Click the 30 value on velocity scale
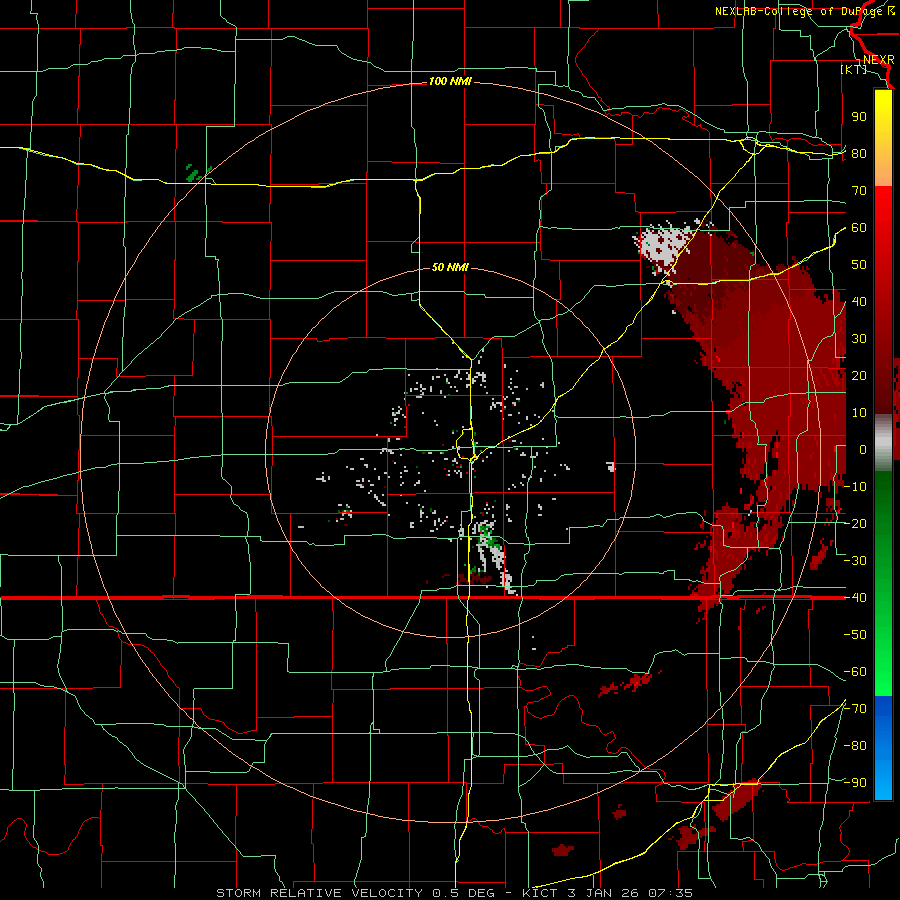This screenshot has width=900, height=900. coord(859,339)
